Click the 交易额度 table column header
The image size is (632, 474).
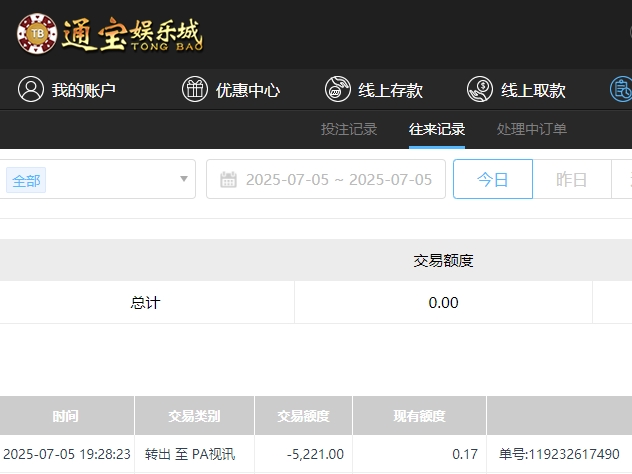click(304, 416)
